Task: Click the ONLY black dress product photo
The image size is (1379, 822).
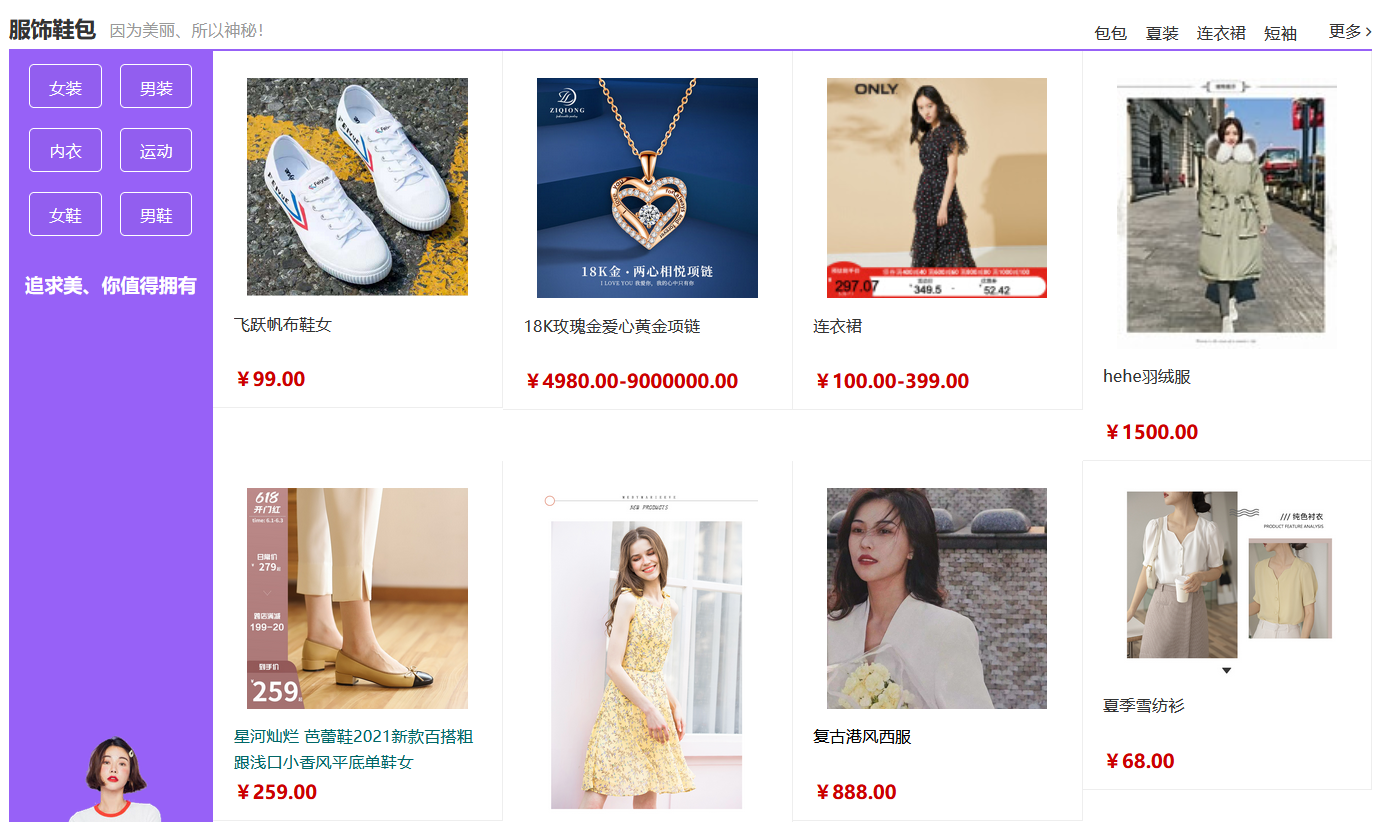Action: coord(937,188)
